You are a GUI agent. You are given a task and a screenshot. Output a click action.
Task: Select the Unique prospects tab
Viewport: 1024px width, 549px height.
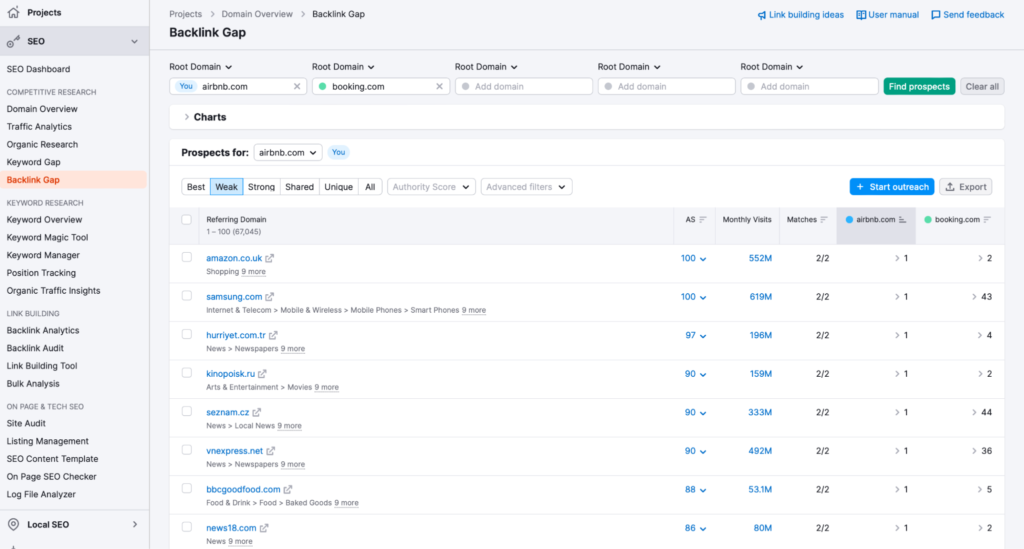[338, 187]
